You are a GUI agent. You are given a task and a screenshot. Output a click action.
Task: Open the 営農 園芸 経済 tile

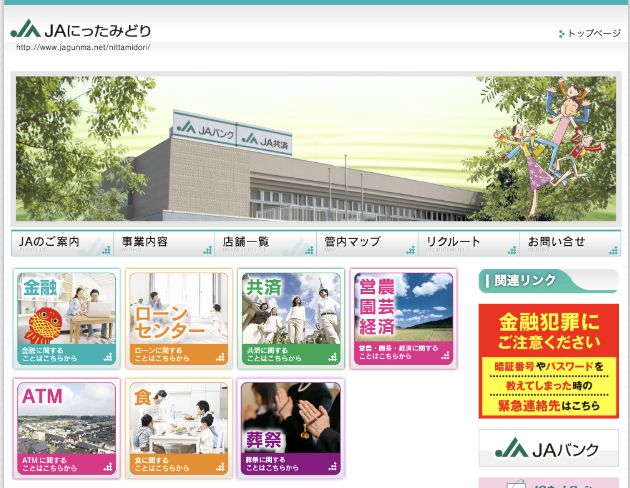404,318
